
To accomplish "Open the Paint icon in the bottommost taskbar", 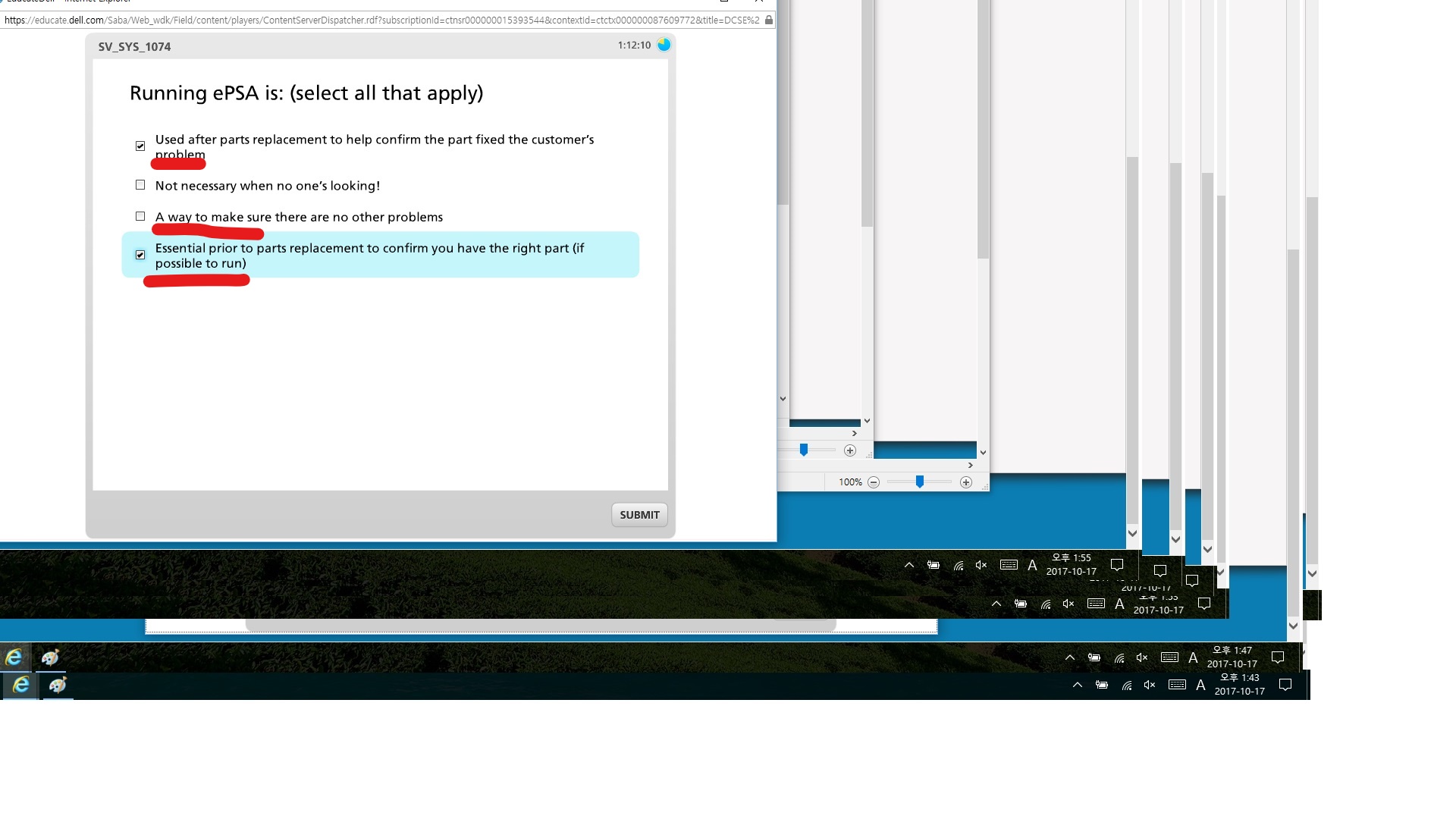I will [x=58, y=686].
